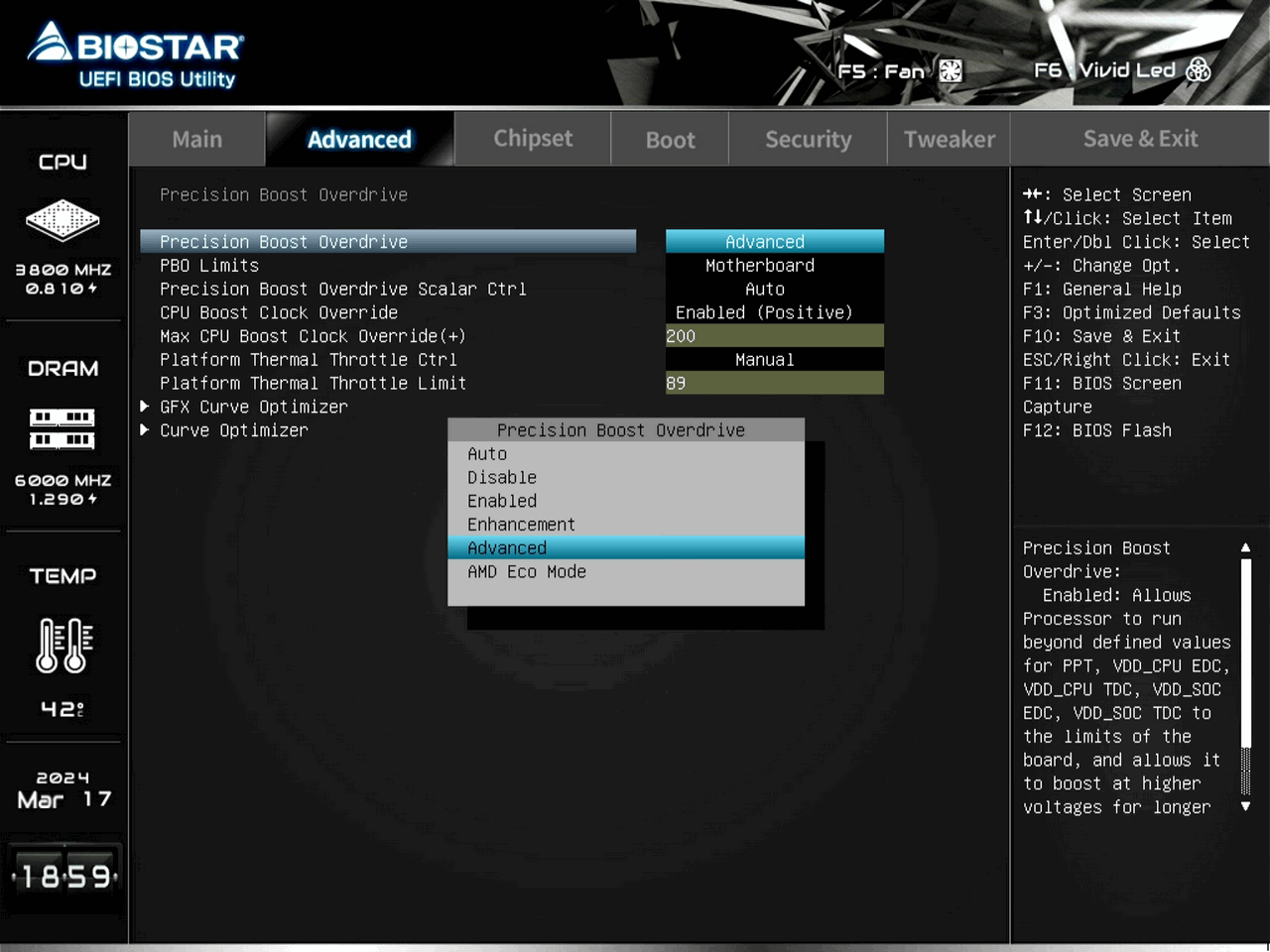The width and height of the screenshot is (1270, 952).
Task: Choose Enabled in the popup list
Action: coord(626,501)
